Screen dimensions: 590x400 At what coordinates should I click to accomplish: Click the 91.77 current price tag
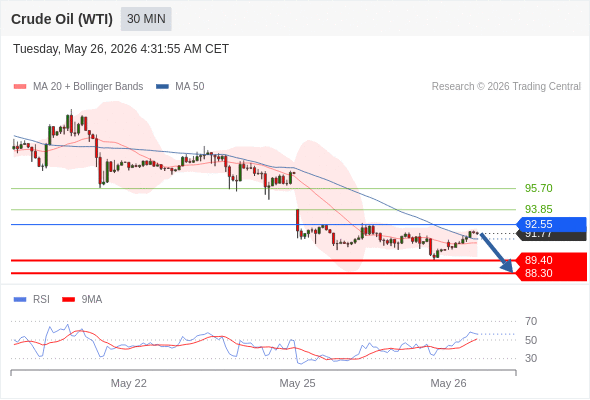(552, 236)
